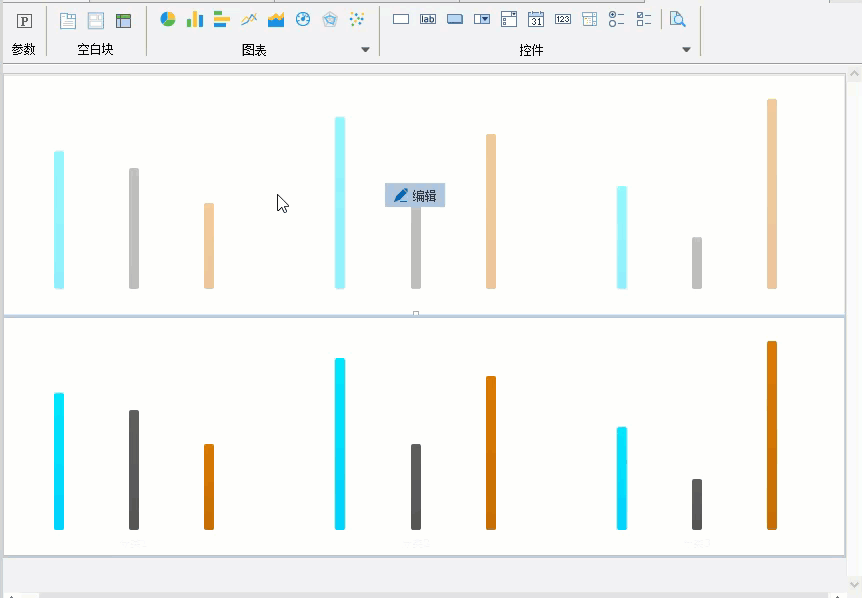The height and width of the screenshot is (598, 862).
Task: Click the 控件 section label
Action: pos(531,51)
